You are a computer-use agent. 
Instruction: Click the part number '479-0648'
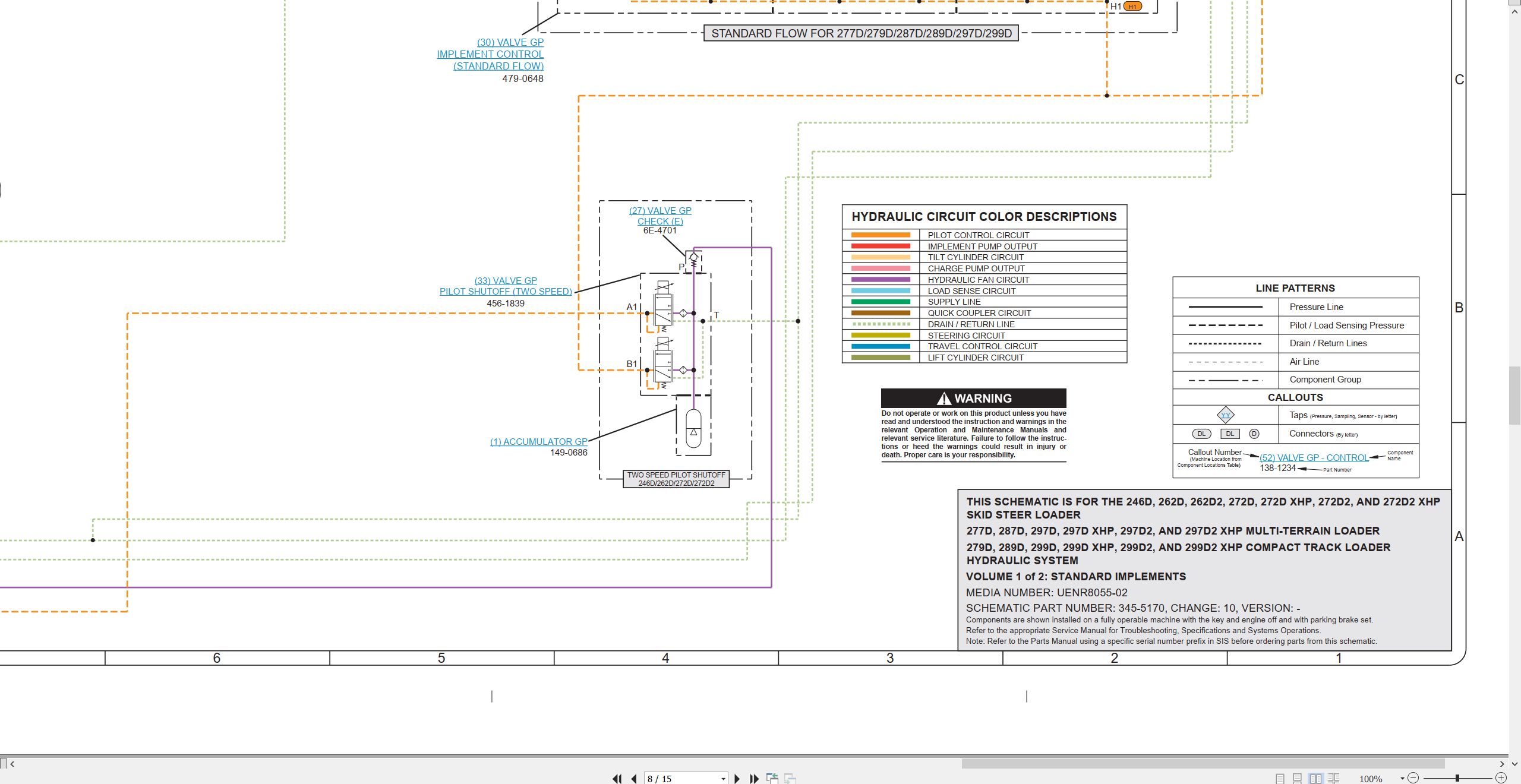coord(522,78)
